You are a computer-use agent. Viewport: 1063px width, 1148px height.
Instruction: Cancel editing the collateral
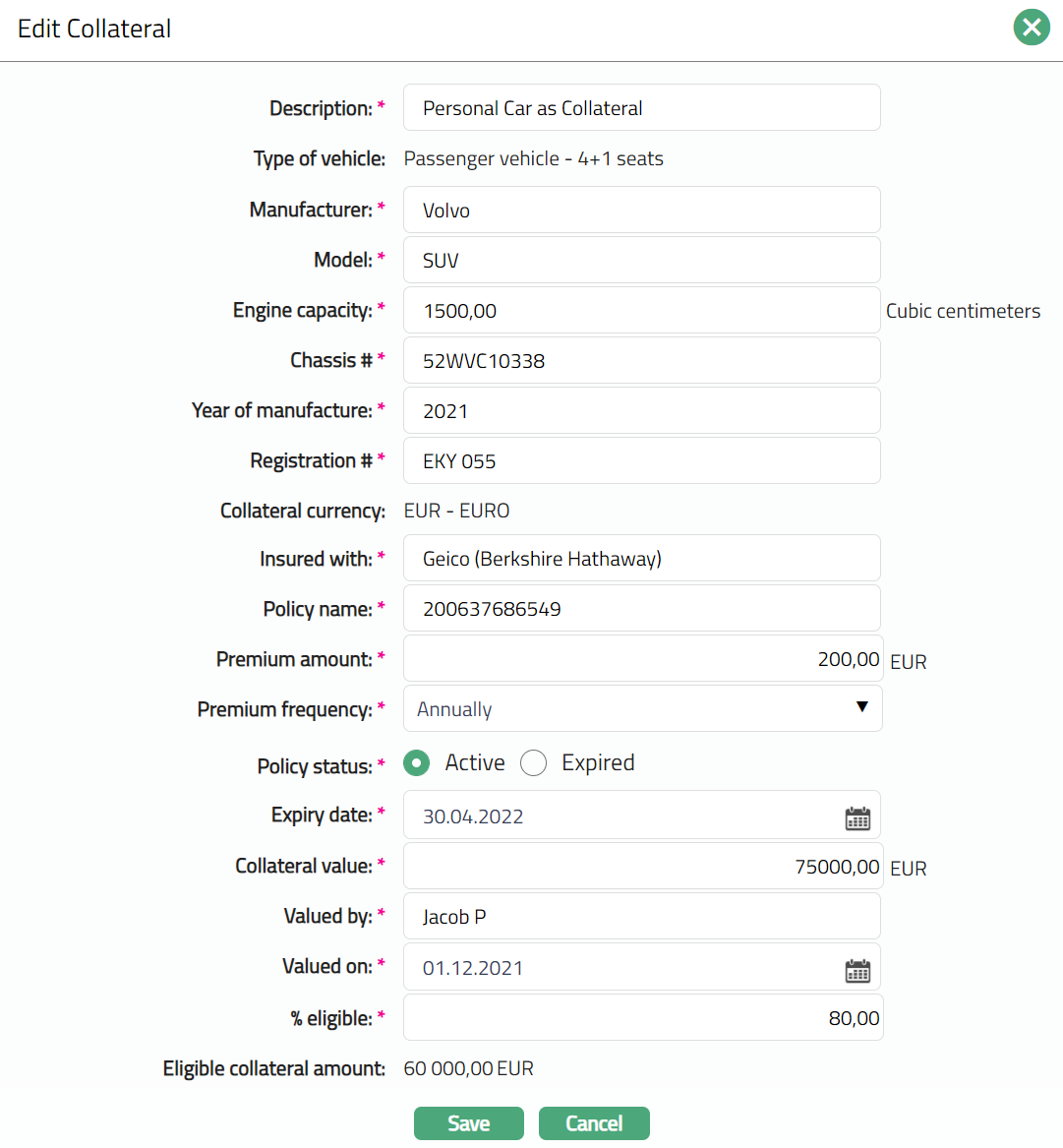coord(594,1123)
